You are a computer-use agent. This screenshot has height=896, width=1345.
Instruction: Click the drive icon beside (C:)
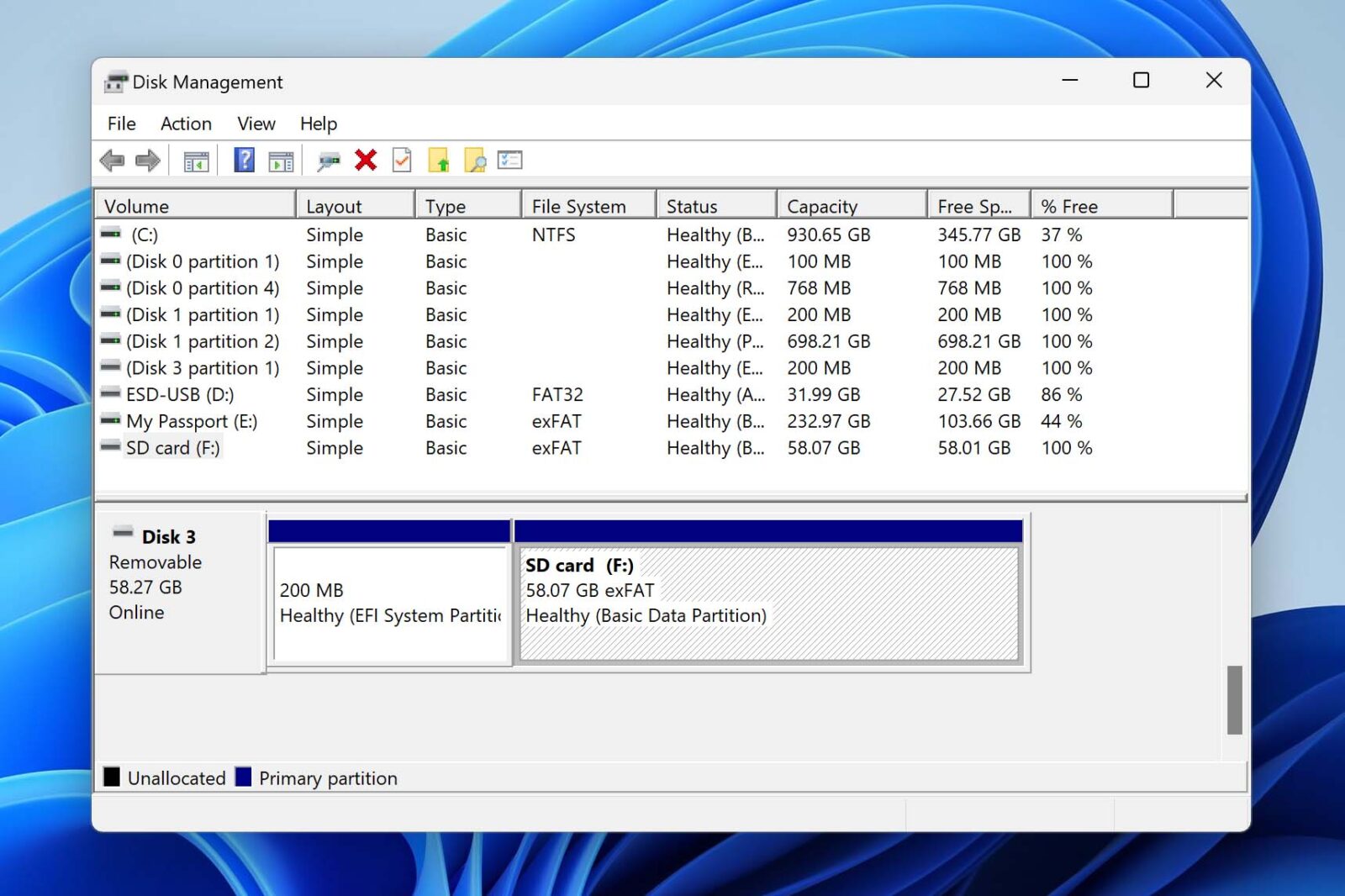coord(111,234)
